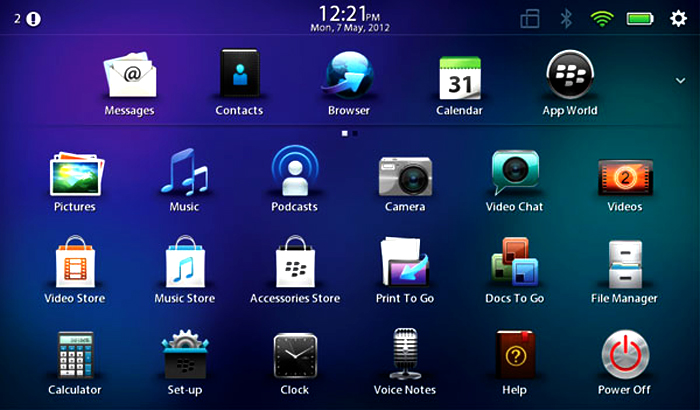
Task: Tap the Bluetooth status icon
Action: tap(566, 19)
